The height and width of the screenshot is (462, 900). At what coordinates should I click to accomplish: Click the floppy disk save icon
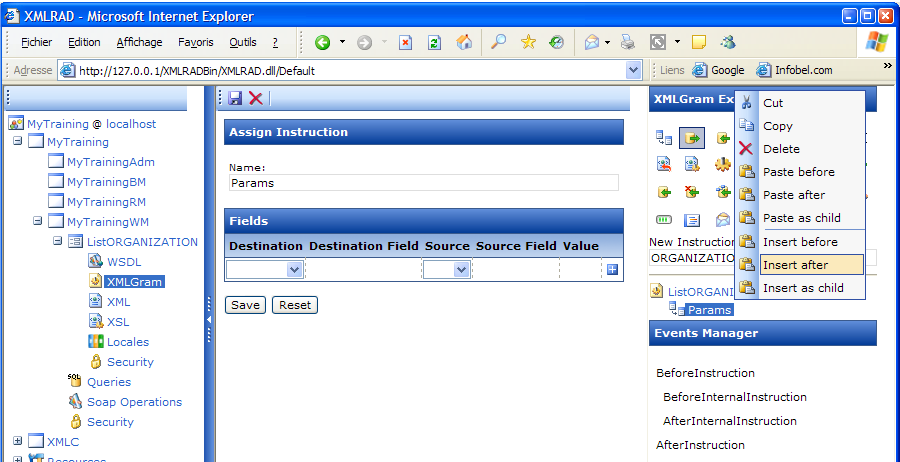click(235, 98)
